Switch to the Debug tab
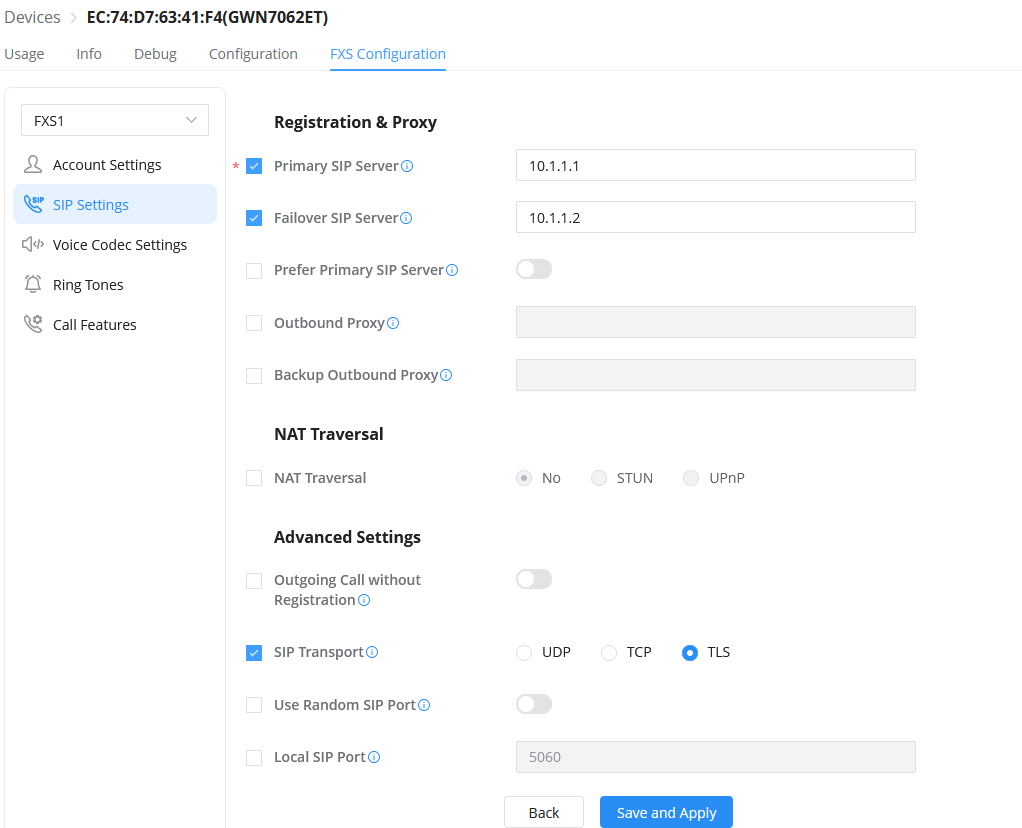Viewport: 1022px width, 828px height. coord(155,54)
